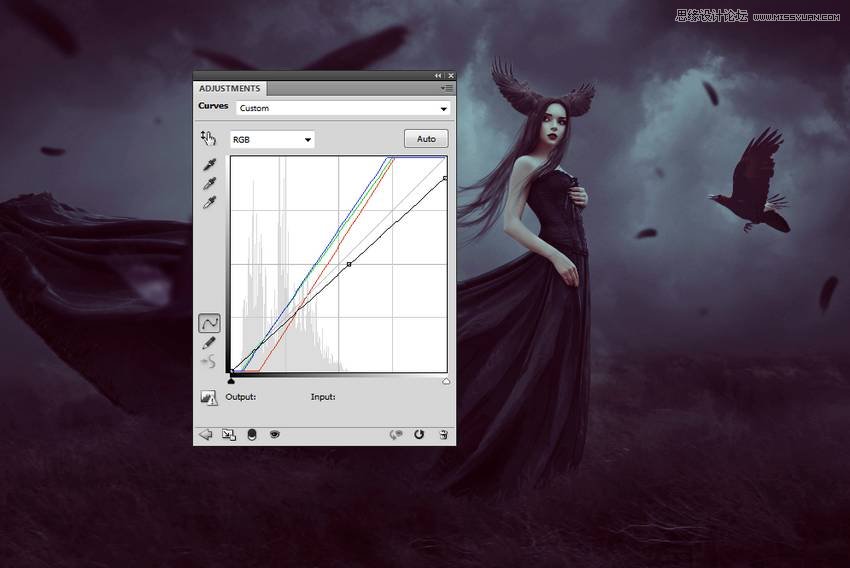This screenshot has width=850, height=568.
Task: Click the smooth curve values icon
Action: [x=209, y=362]
